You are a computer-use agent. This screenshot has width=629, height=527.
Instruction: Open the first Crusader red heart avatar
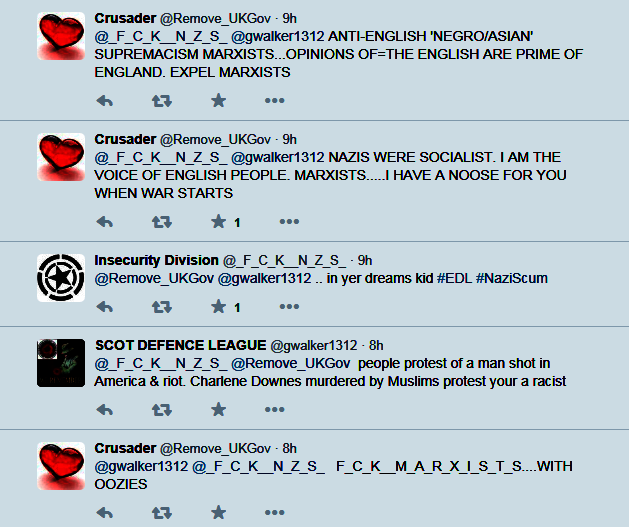[61, 36]
